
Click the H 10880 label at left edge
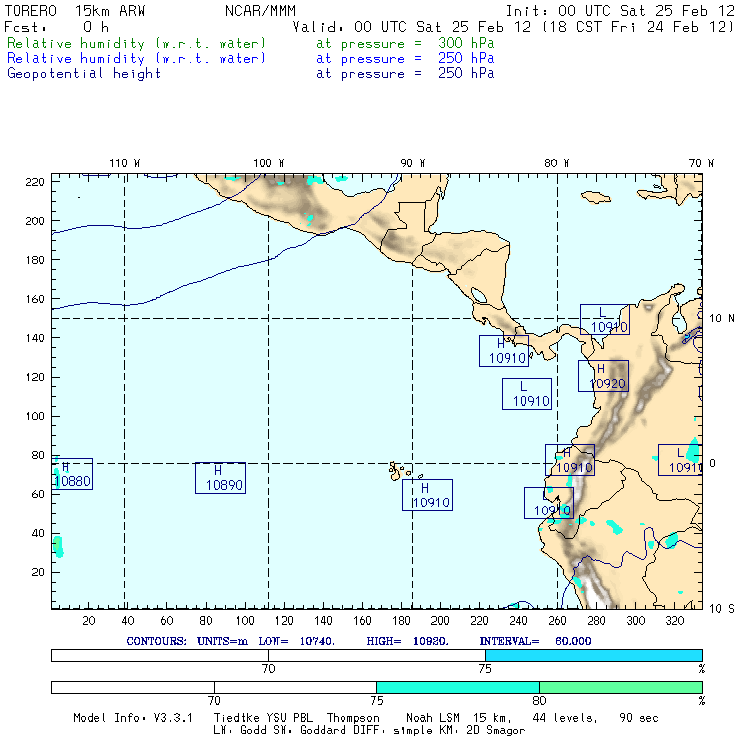pos(72,474)
